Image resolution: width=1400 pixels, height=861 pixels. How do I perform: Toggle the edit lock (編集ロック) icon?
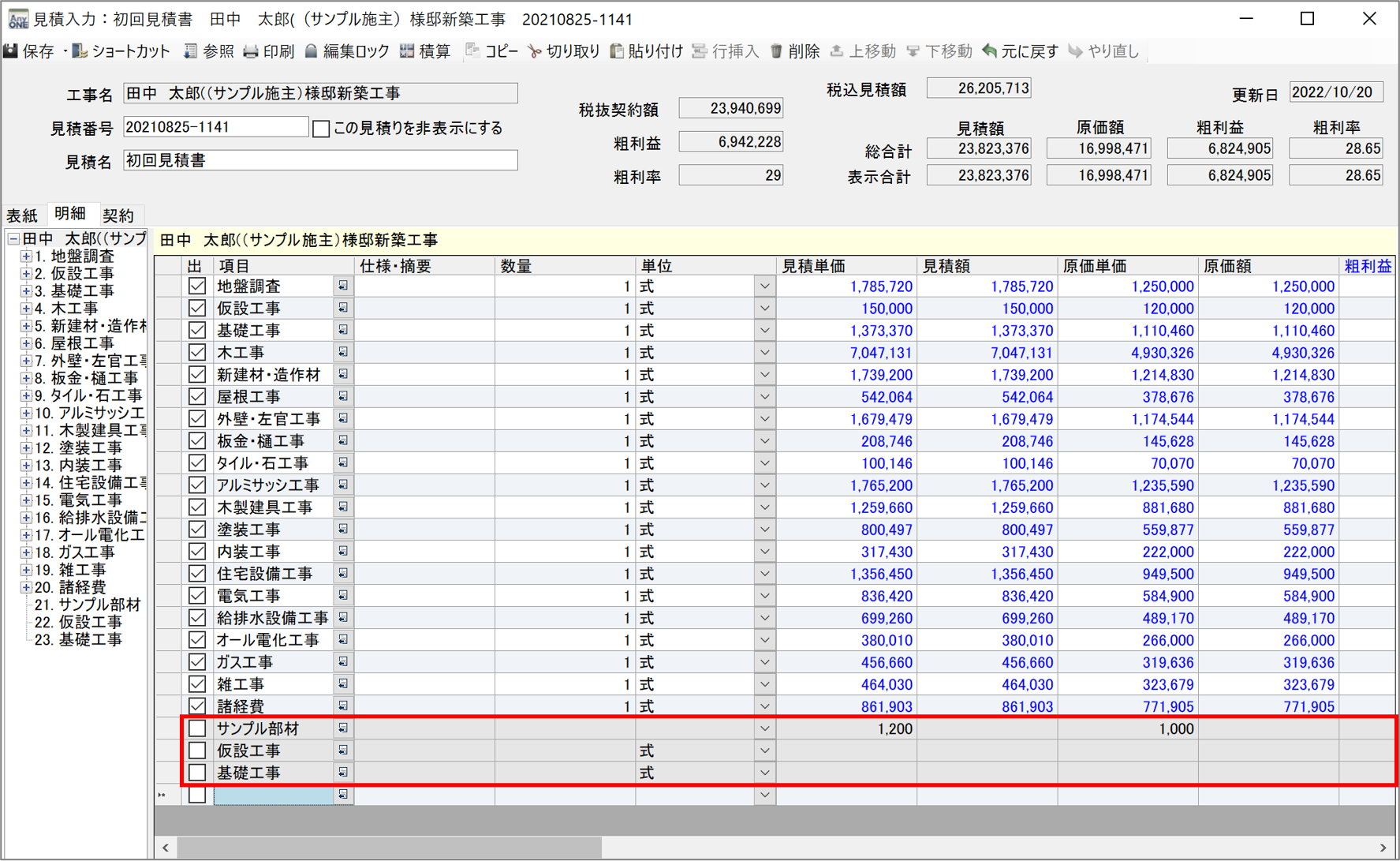312,51
